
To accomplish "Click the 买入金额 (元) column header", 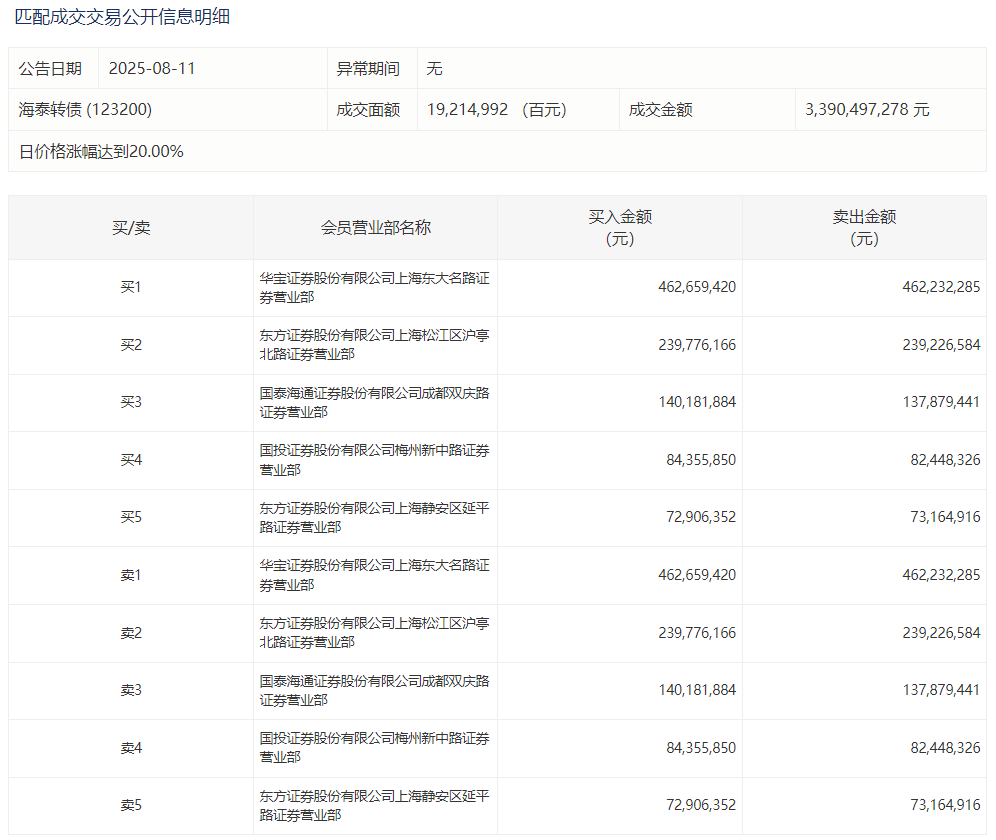I will 620,228.
